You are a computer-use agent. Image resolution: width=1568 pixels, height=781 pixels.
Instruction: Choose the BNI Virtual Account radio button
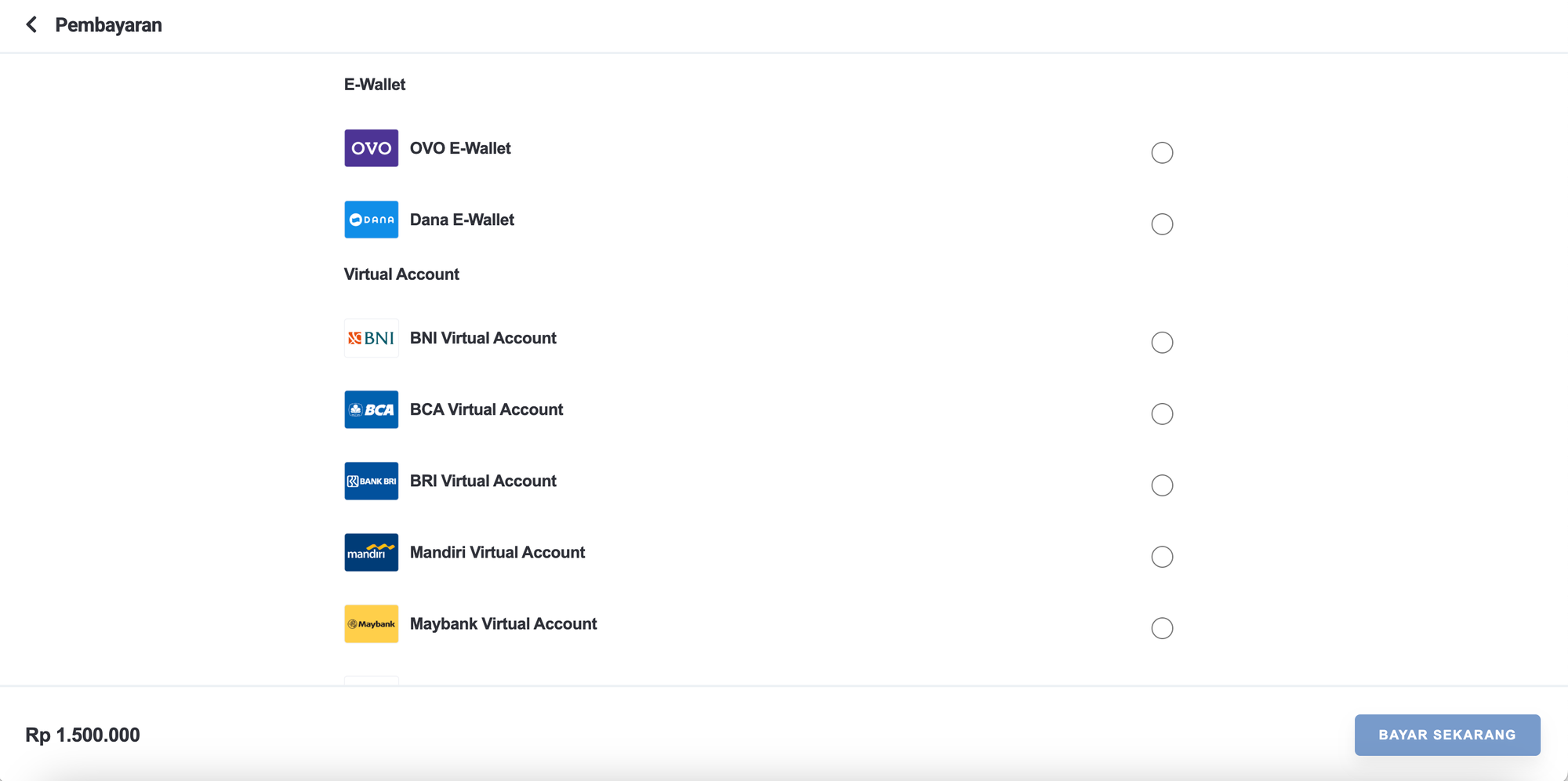point(1162,342)
